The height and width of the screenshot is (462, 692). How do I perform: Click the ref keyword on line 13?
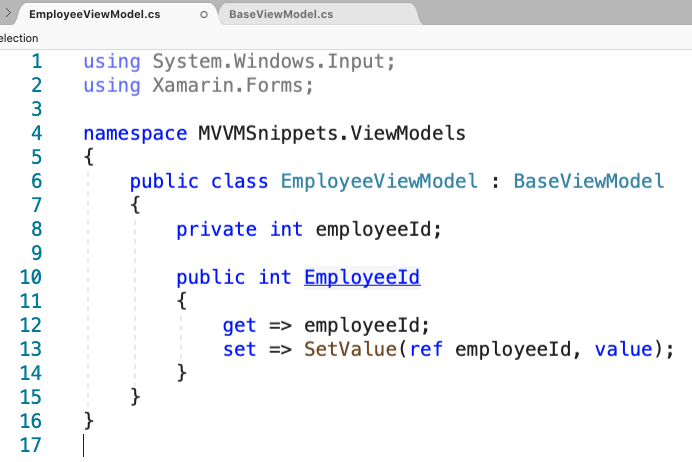pos(426,349)
